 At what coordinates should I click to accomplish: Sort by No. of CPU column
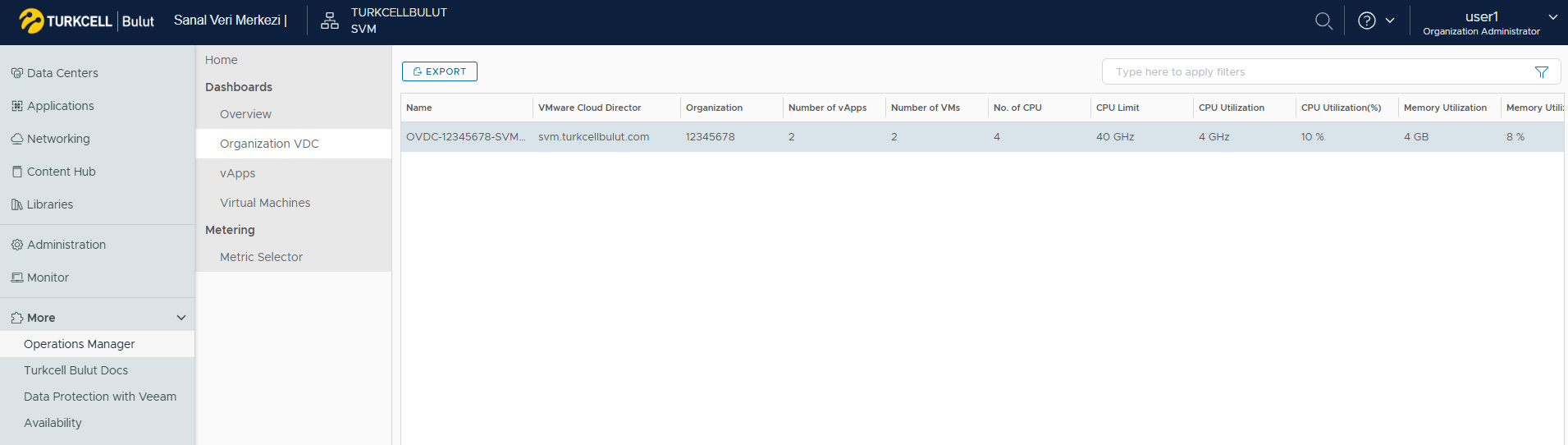[1017, 108]
